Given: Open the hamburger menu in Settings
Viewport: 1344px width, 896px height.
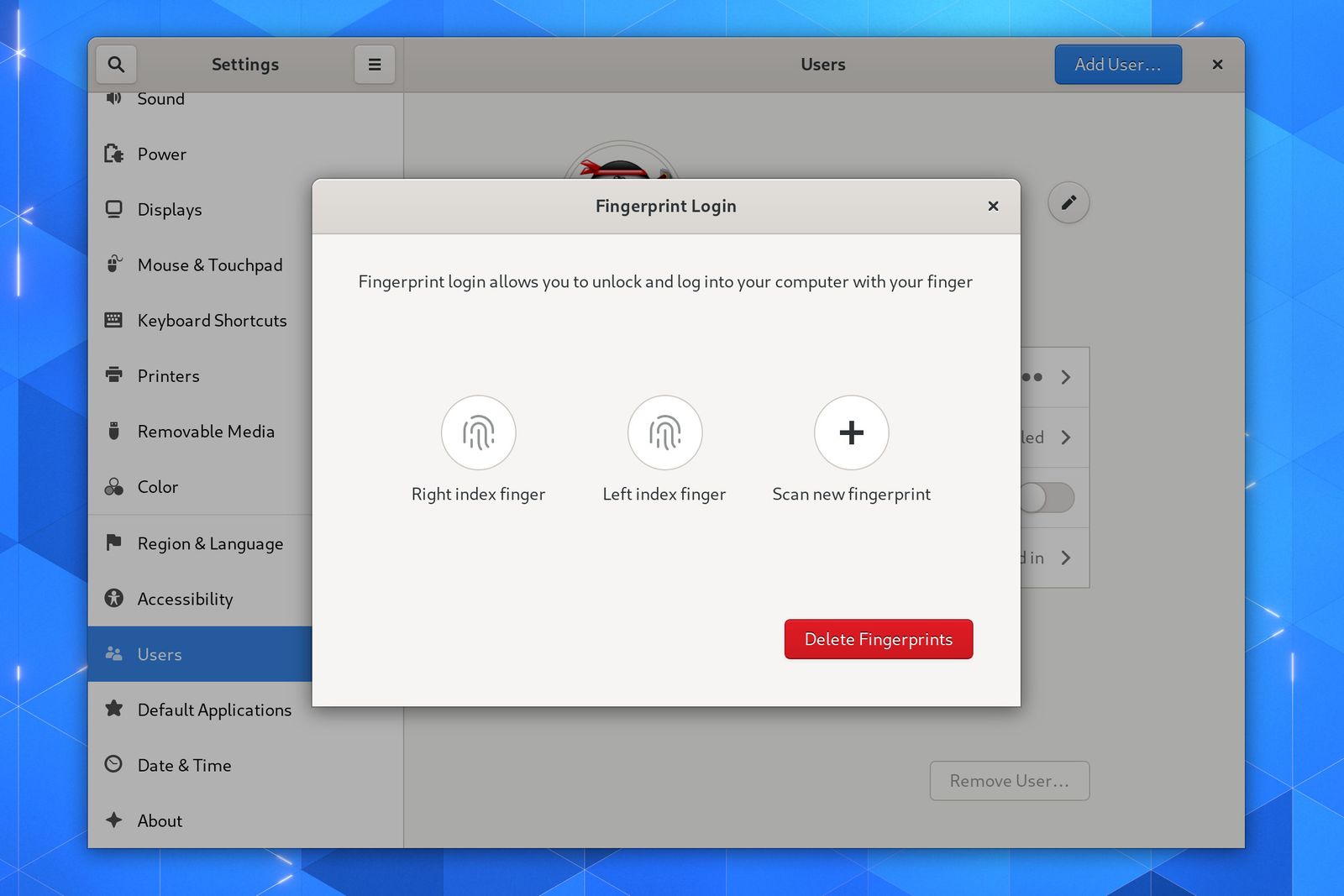Looking at the screenshot, I should coord(375,64).
